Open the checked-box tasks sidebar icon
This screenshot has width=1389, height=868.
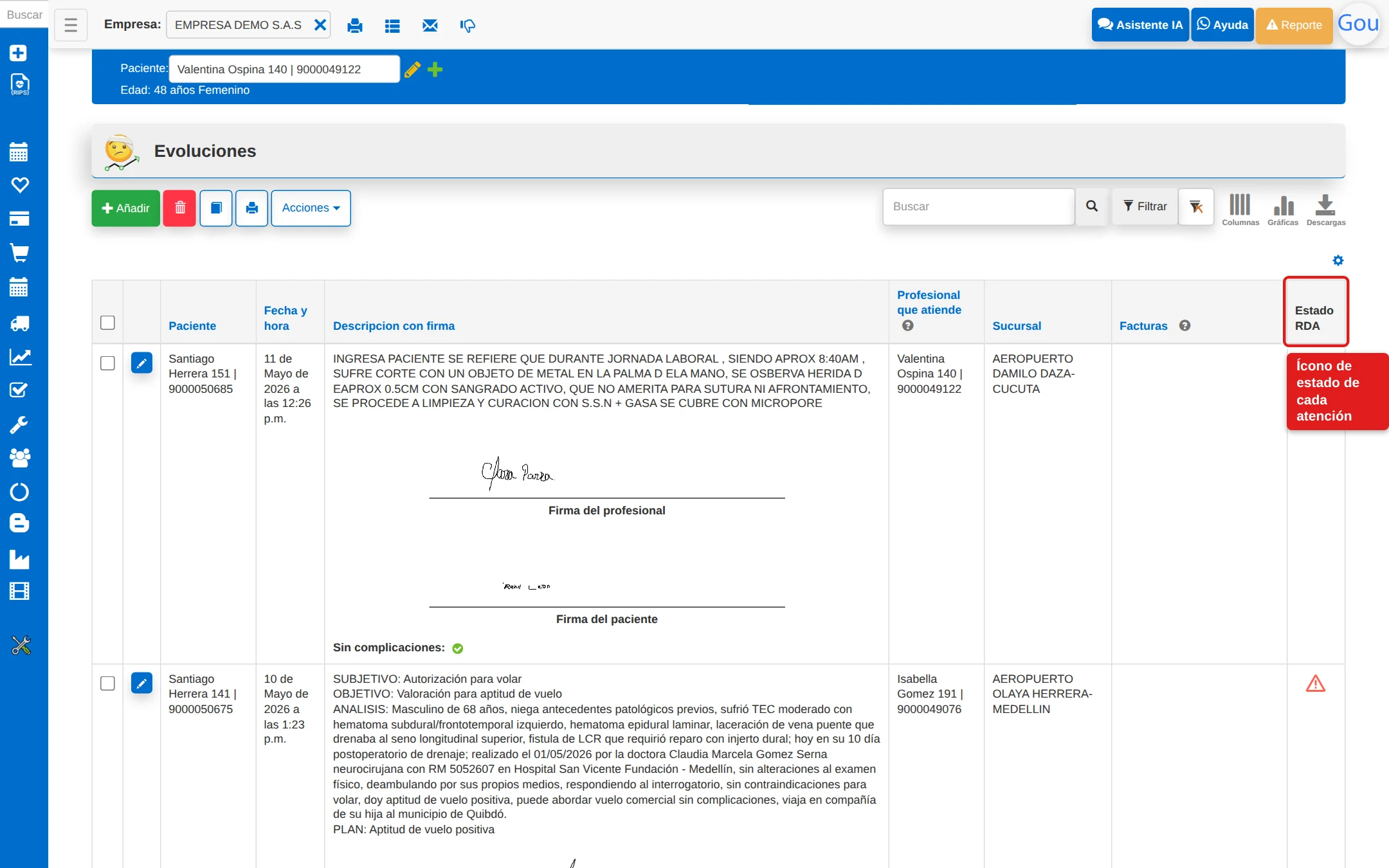pyautogui.click(x=19, y=390)
